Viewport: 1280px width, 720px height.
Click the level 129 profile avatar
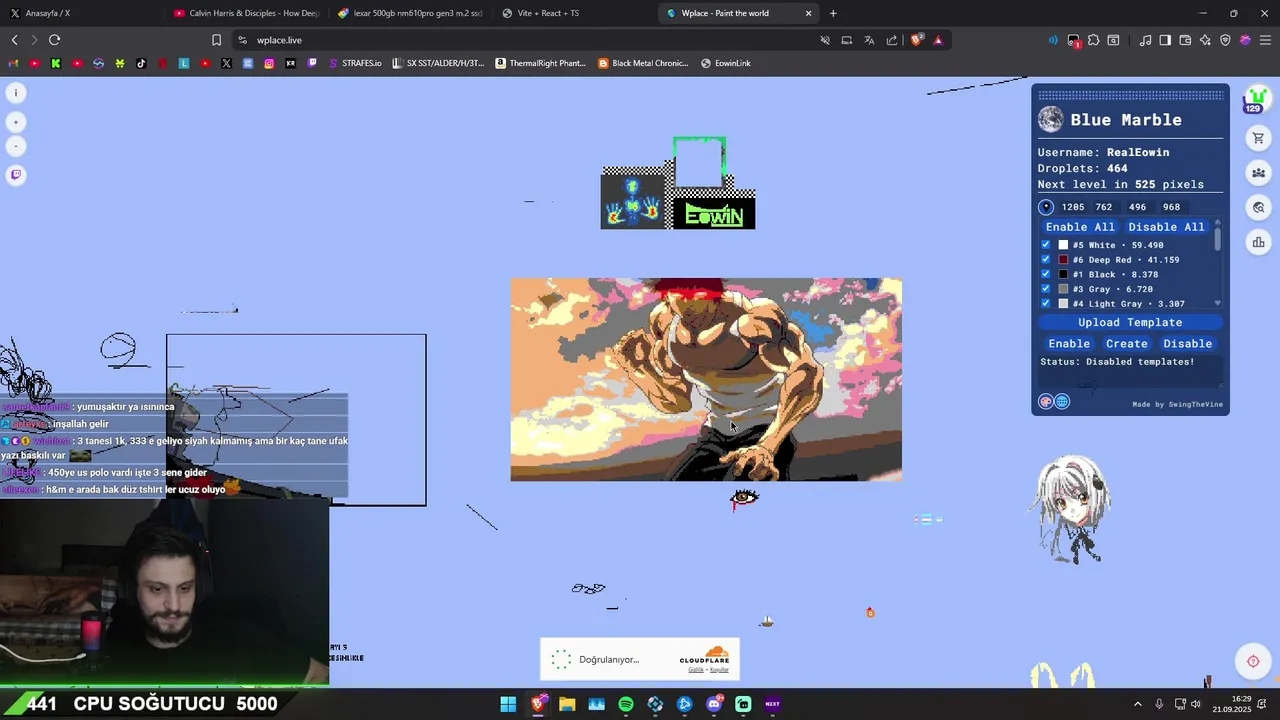(x=1255, y=100)
